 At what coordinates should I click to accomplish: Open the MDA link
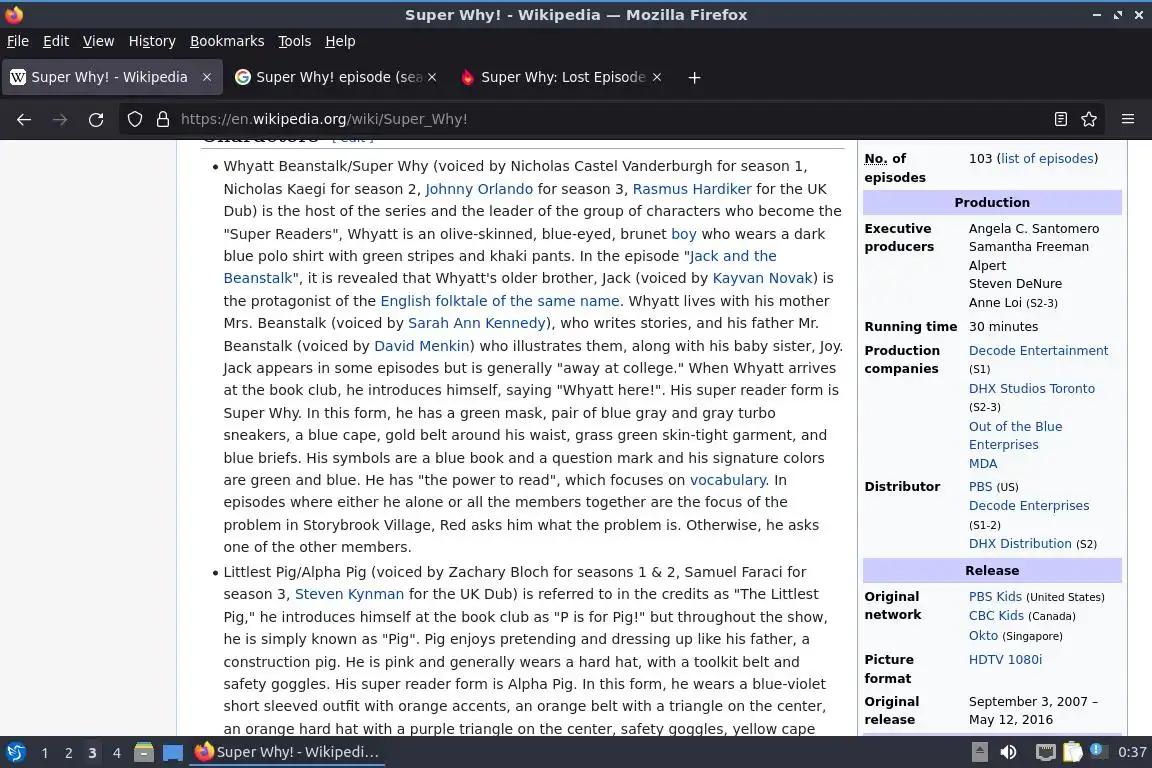[982, 464]
